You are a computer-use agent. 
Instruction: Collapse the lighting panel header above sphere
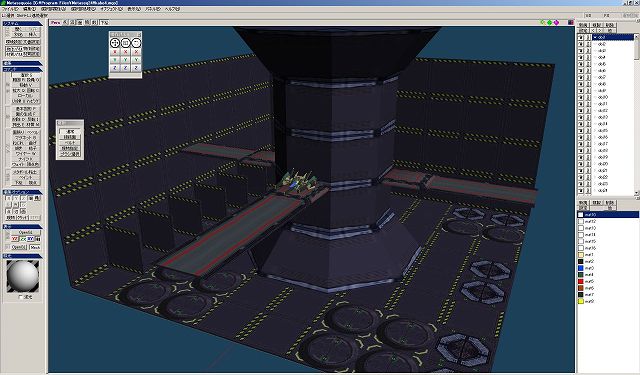click(22, 256)
